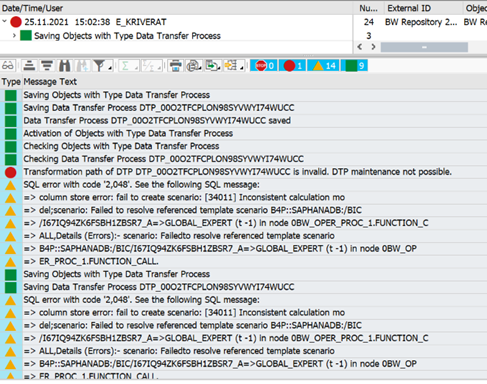Open the Export icon with green arrow
Image resolution: width=487 pixels, height=384 pixels.
pos(211,65)
